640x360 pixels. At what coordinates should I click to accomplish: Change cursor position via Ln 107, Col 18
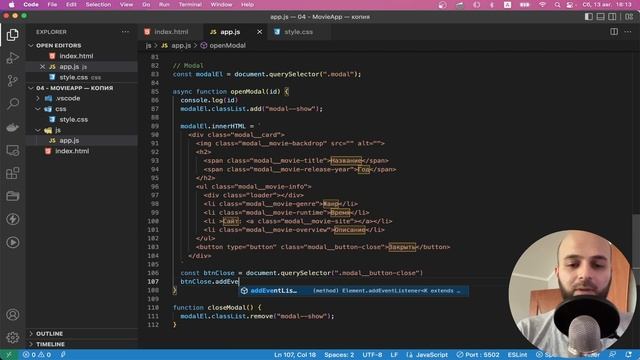click(295, 355)
